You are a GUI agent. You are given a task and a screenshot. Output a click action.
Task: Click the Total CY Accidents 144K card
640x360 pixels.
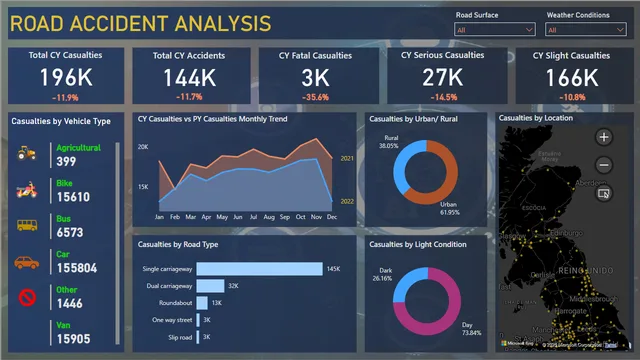tap(191, 76)
